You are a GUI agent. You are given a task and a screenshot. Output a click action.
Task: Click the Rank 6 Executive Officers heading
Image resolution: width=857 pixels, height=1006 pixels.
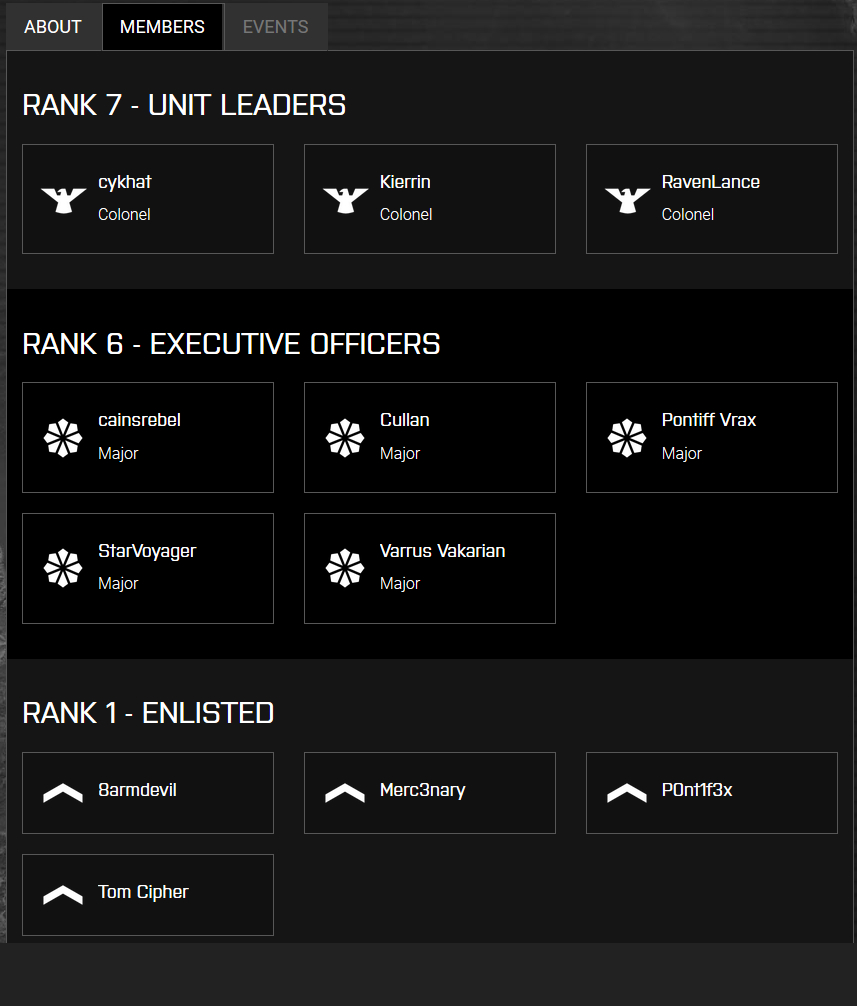[231, 344]
